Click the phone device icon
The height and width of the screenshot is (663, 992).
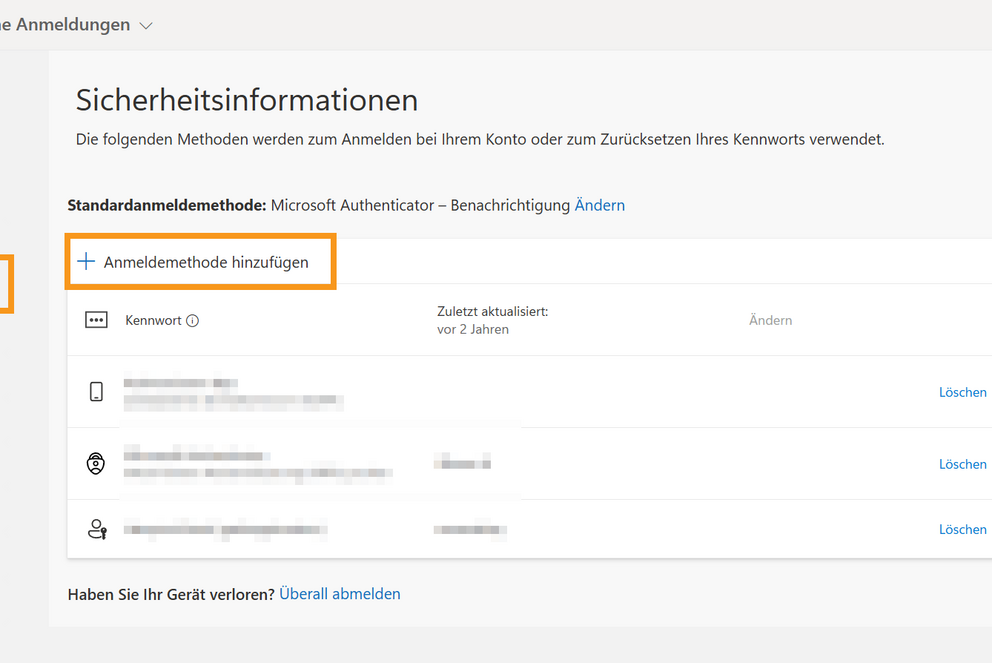point(95,392)
